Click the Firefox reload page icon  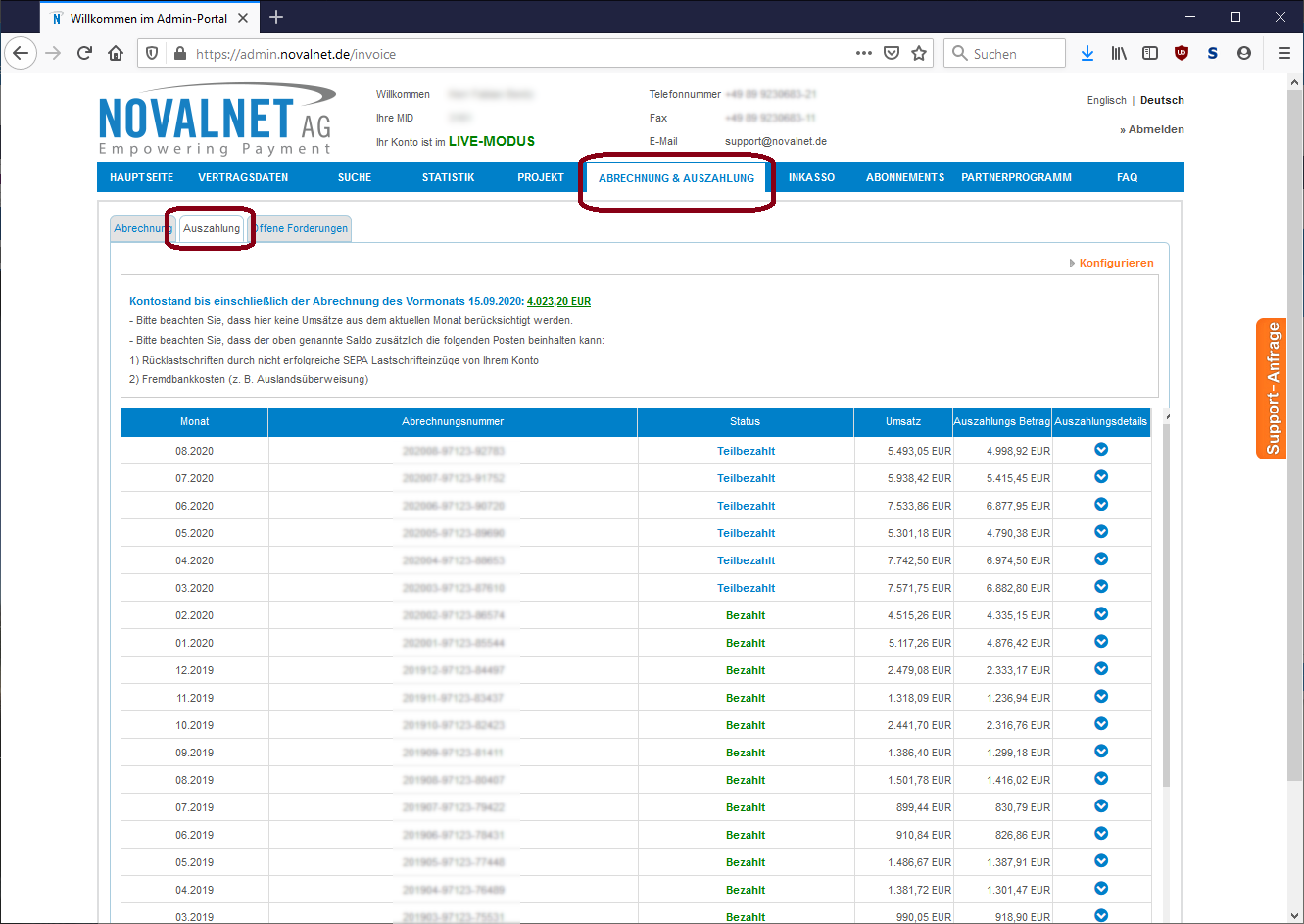click(84, 54)
